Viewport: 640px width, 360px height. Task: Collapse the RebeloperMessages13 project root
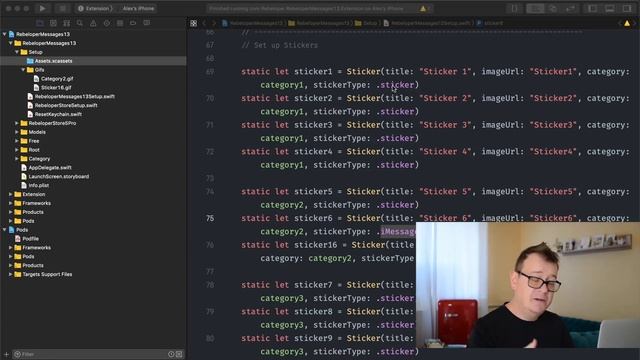click(x=4, y=34)
